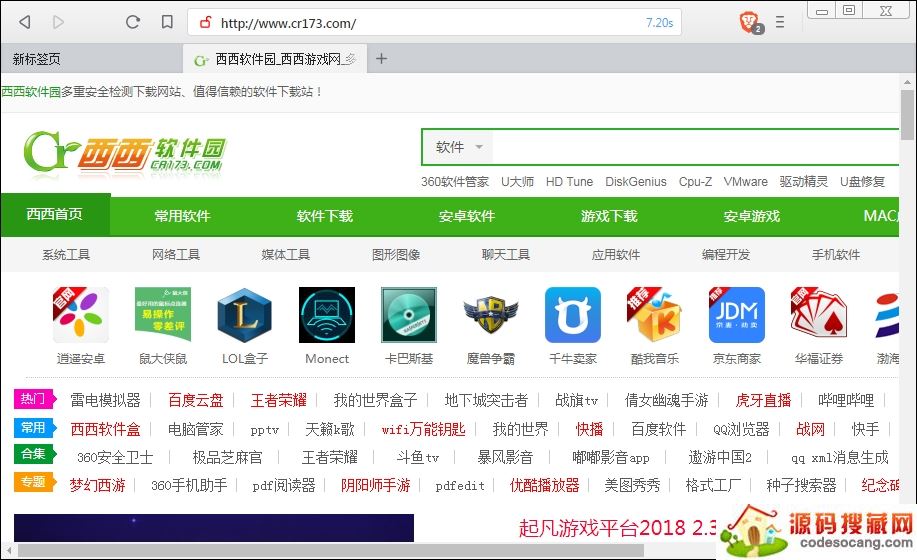Screen dimensions: 917x560
Task: Open the 西西首页 navigation item
Action: (x=55, y=215)
